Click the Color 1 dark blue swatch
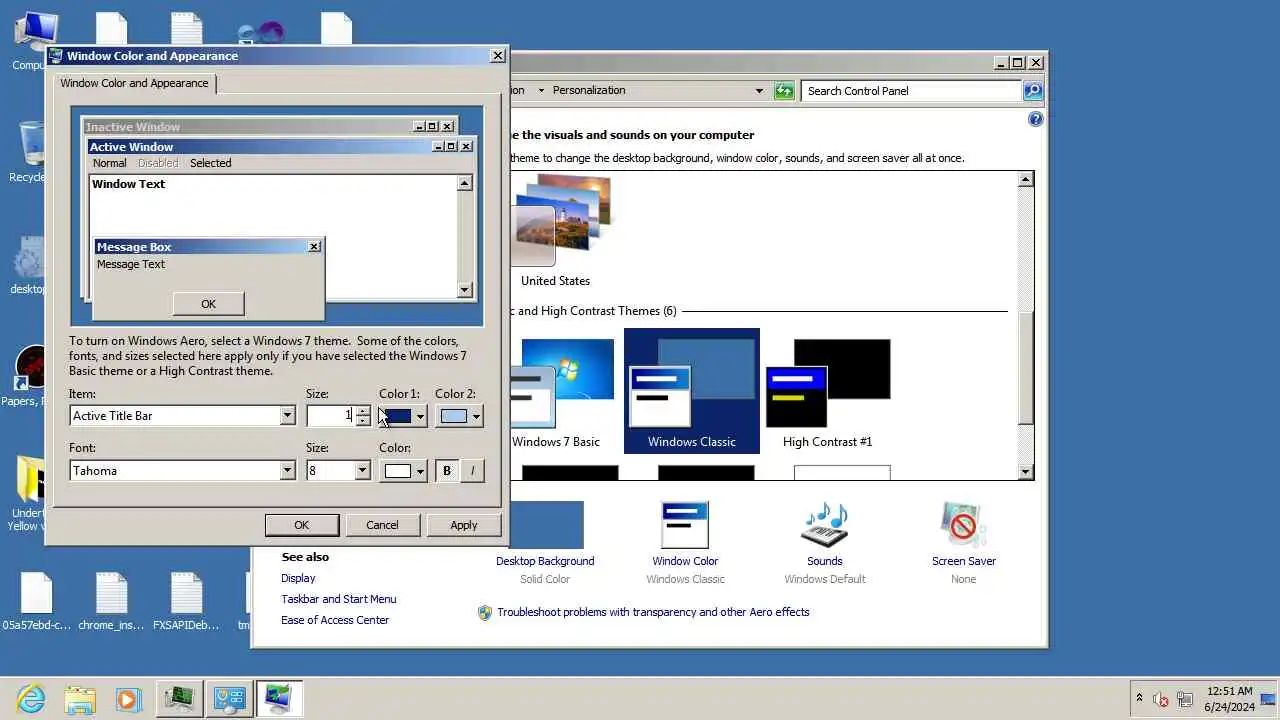This screenshot has height=720, width=1280. pos(398,416)
